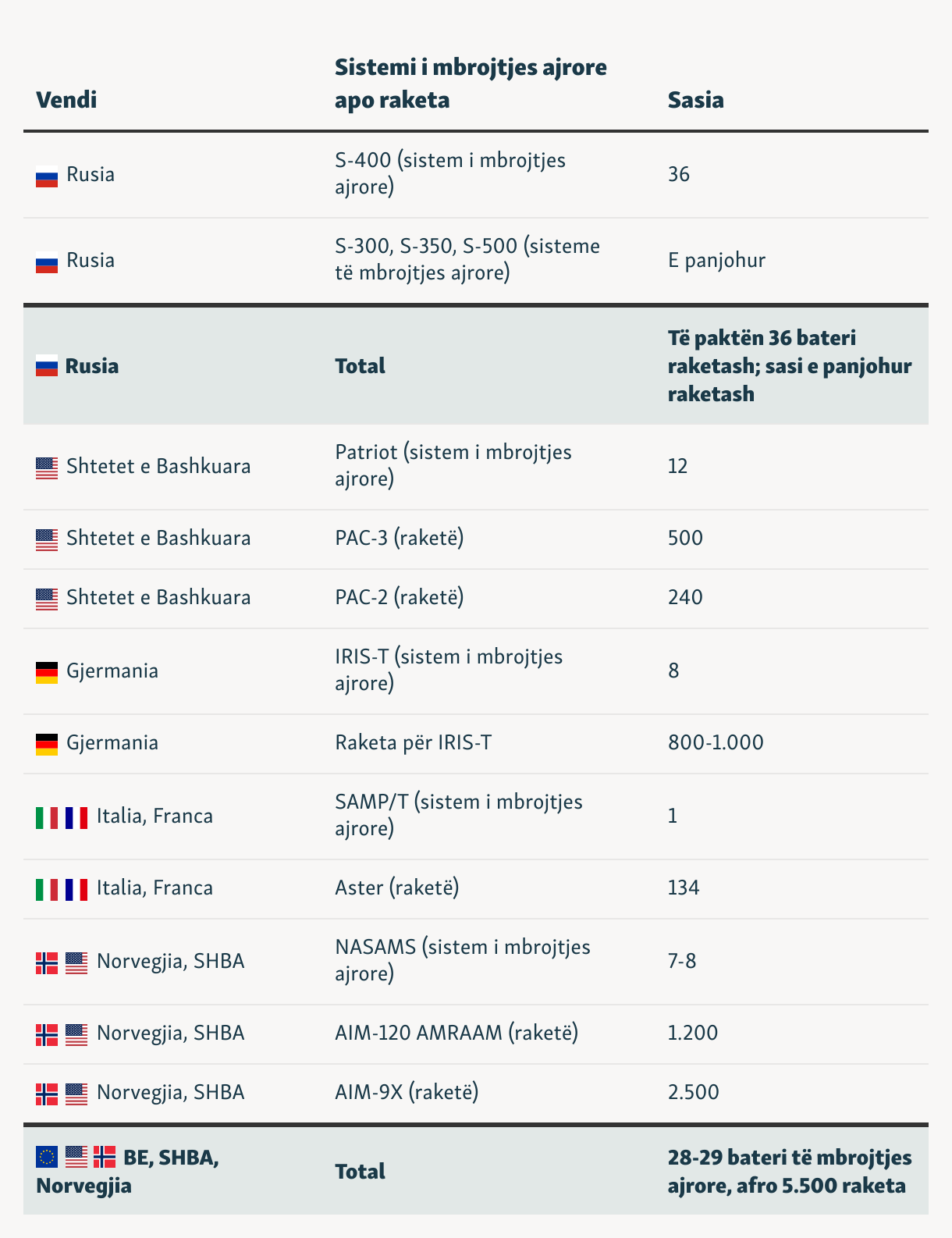Click the Vendi column header
This screenshot has height=1238, width=952.
(66, 100)
